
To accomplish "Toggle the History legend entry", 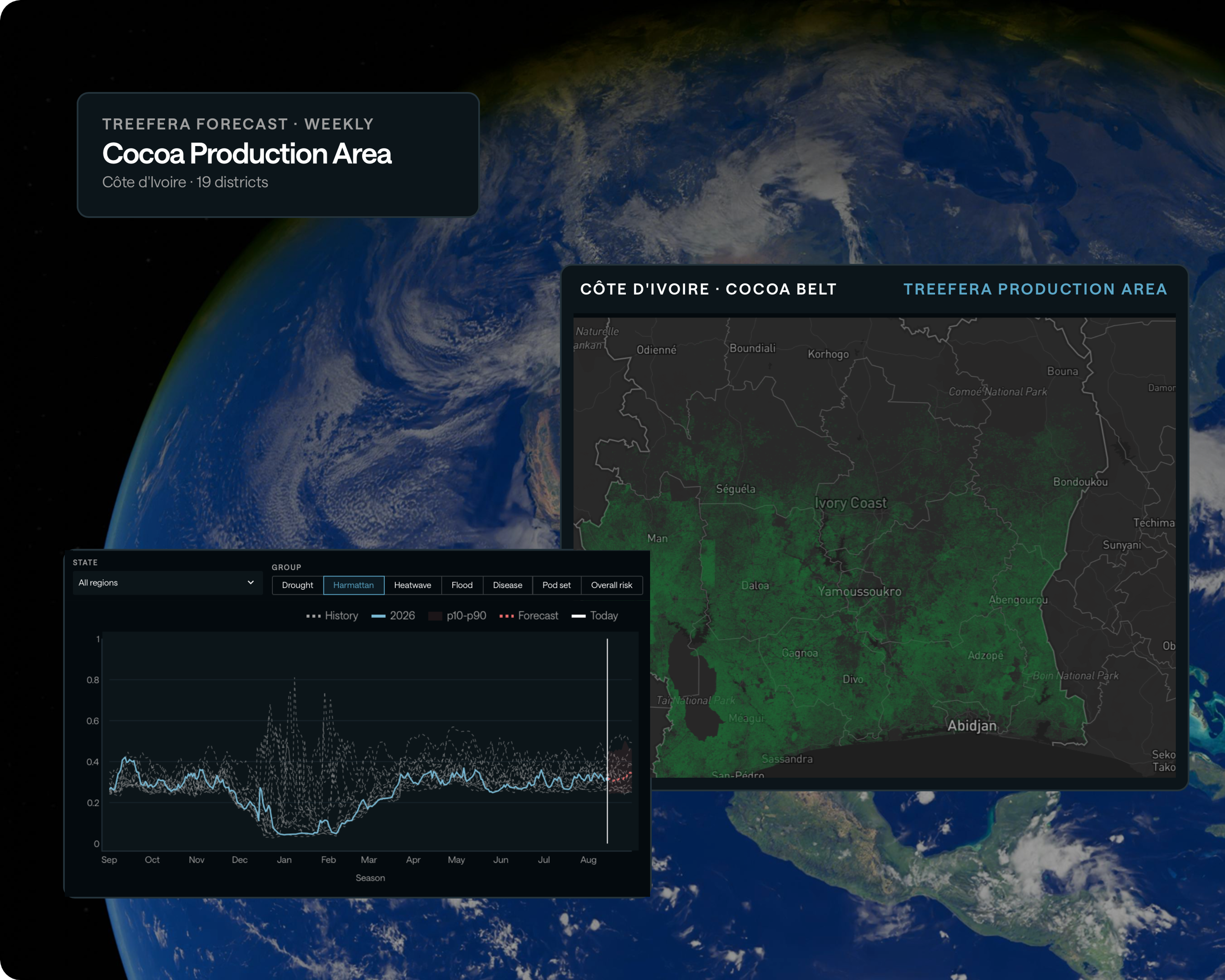I will point(332,616).
